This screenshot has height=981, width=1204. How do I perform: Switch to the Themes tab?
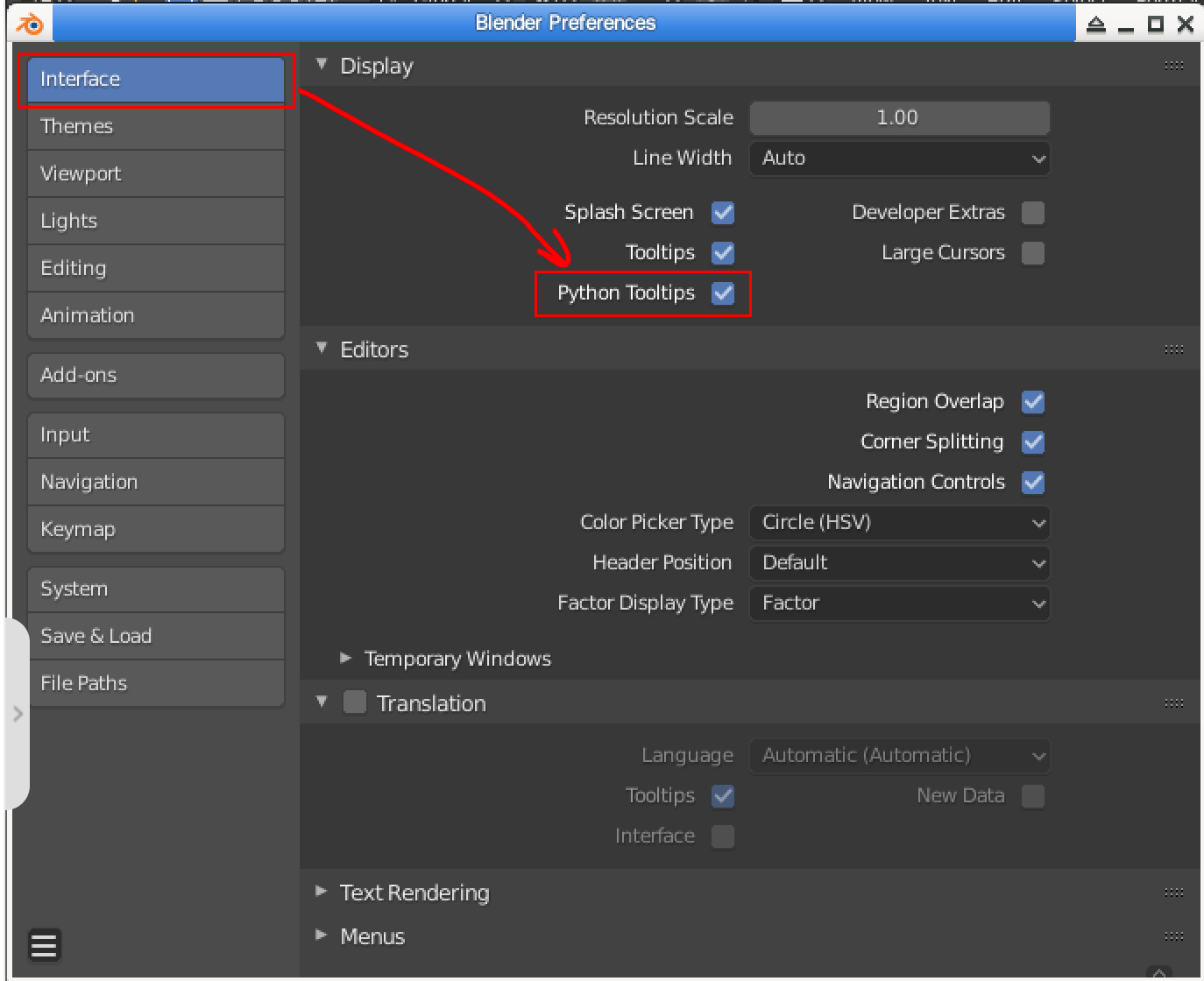click(156, 127)
